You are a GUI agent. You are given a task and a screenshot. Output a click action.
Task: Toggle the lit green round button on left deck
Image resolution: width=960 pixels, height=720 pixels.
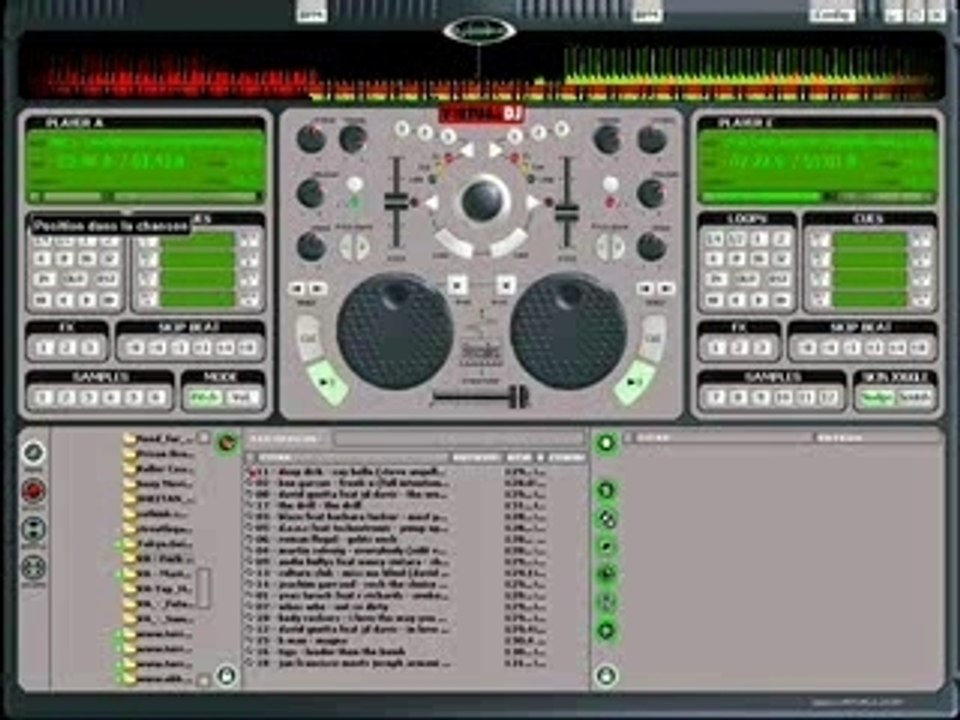point(354,202)
